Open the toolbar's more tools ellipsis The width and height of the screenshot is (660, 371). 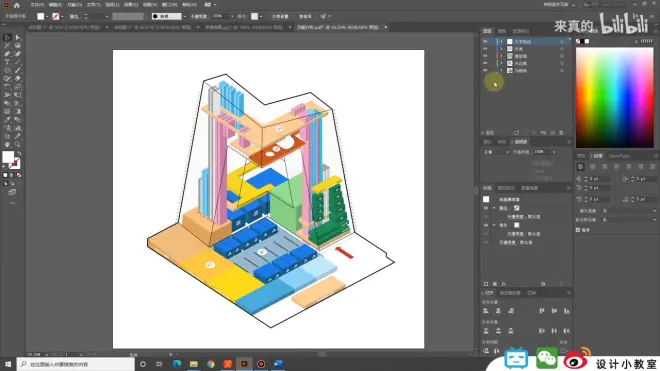click(12, 203)
